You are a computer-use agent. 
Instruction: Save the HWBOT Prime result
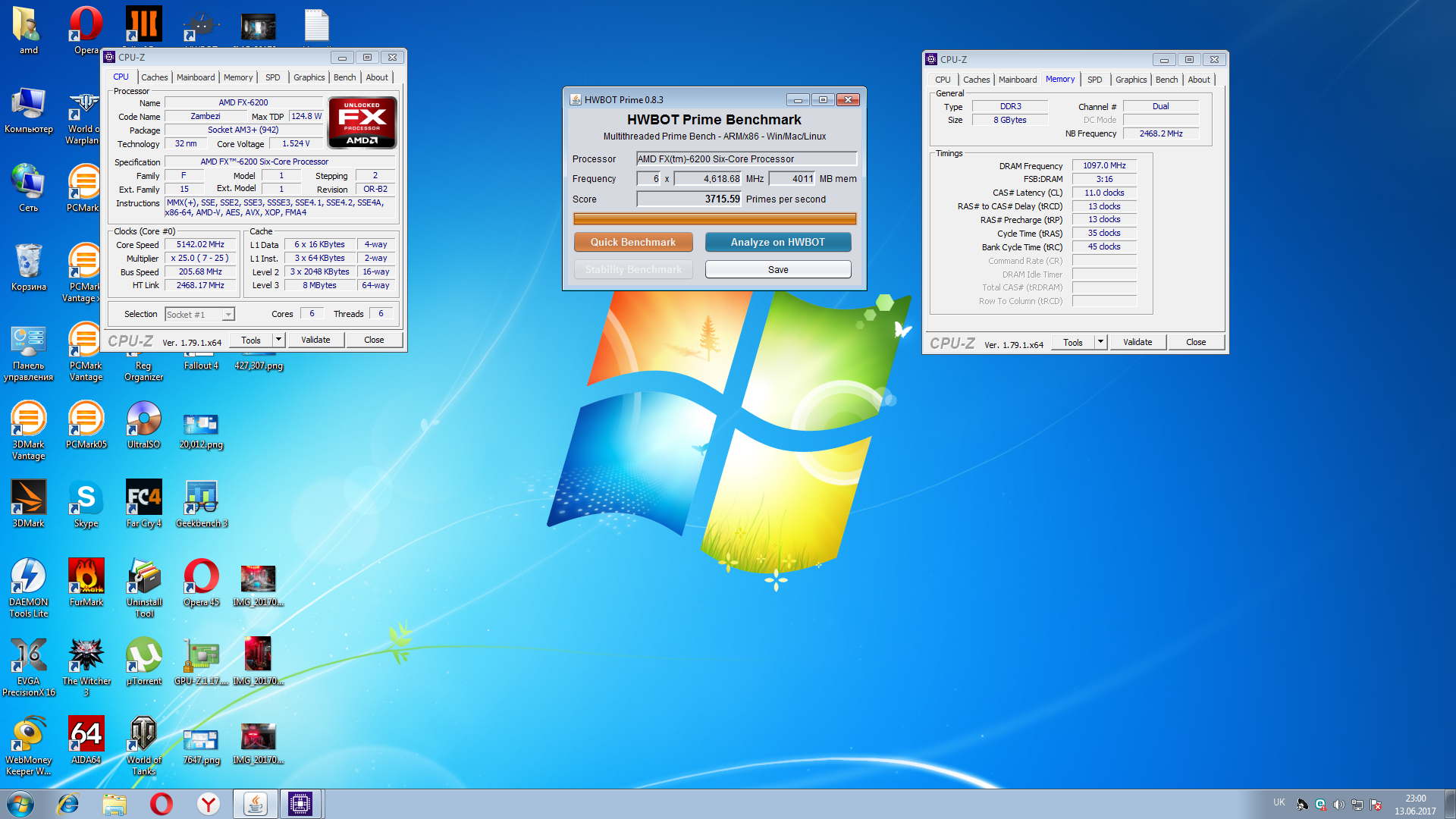coord(778,269)
